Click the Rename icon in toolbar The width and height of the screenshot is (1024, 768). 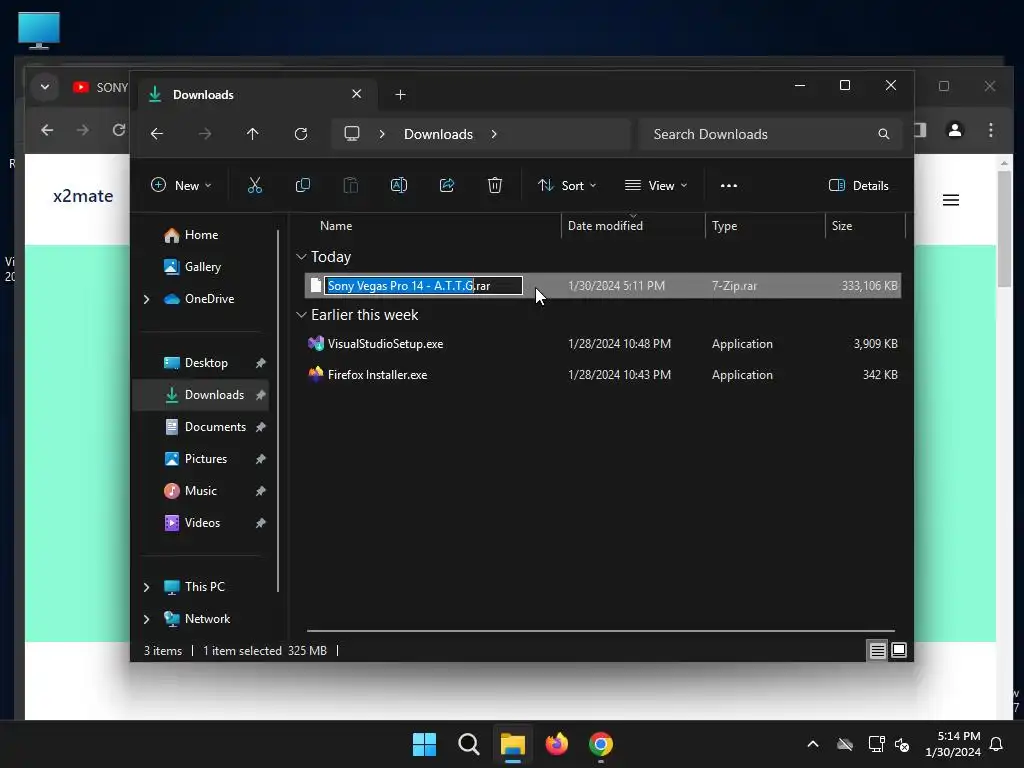[398, 185]
